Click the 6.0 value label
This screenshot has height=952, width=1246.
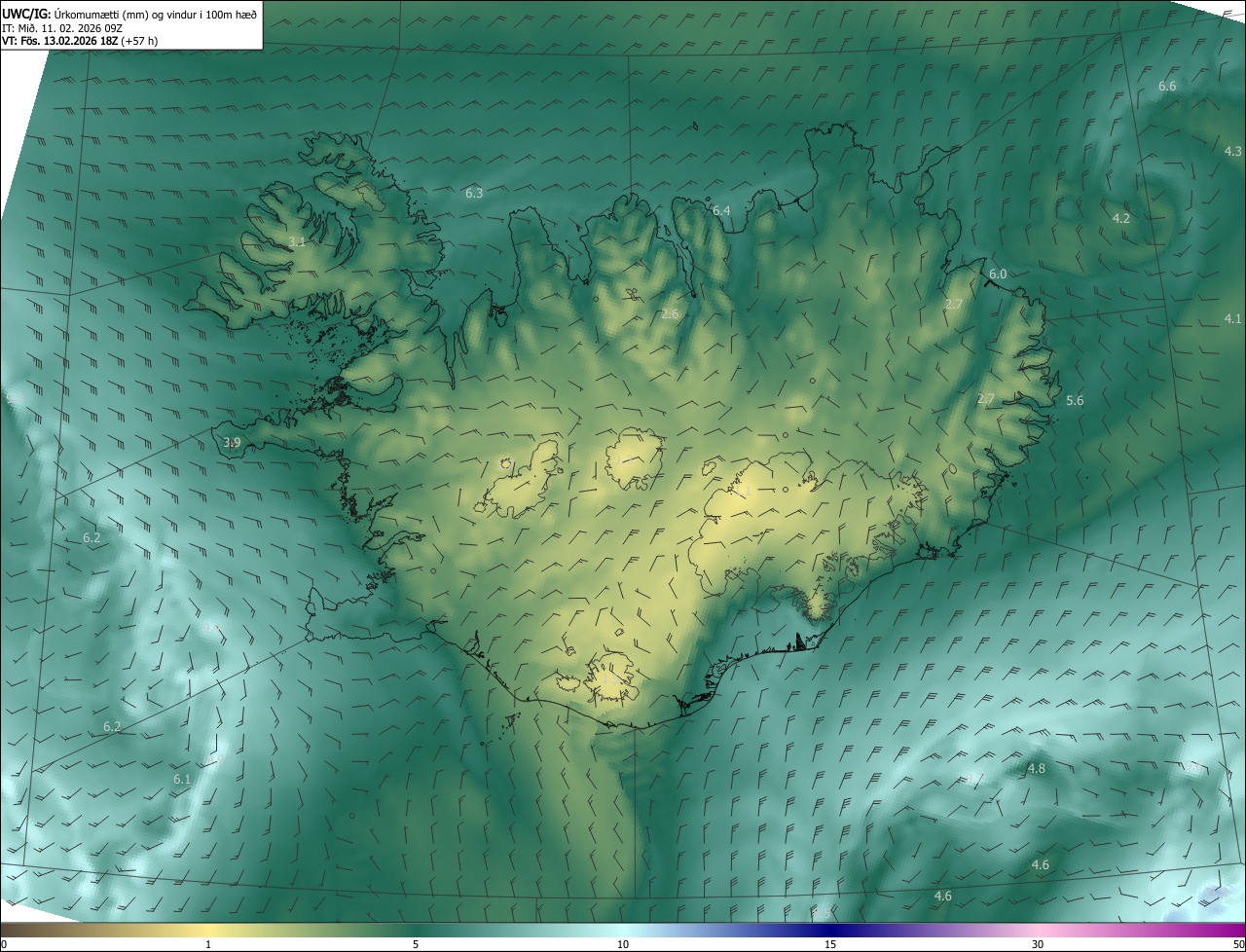tap(998, 275)
